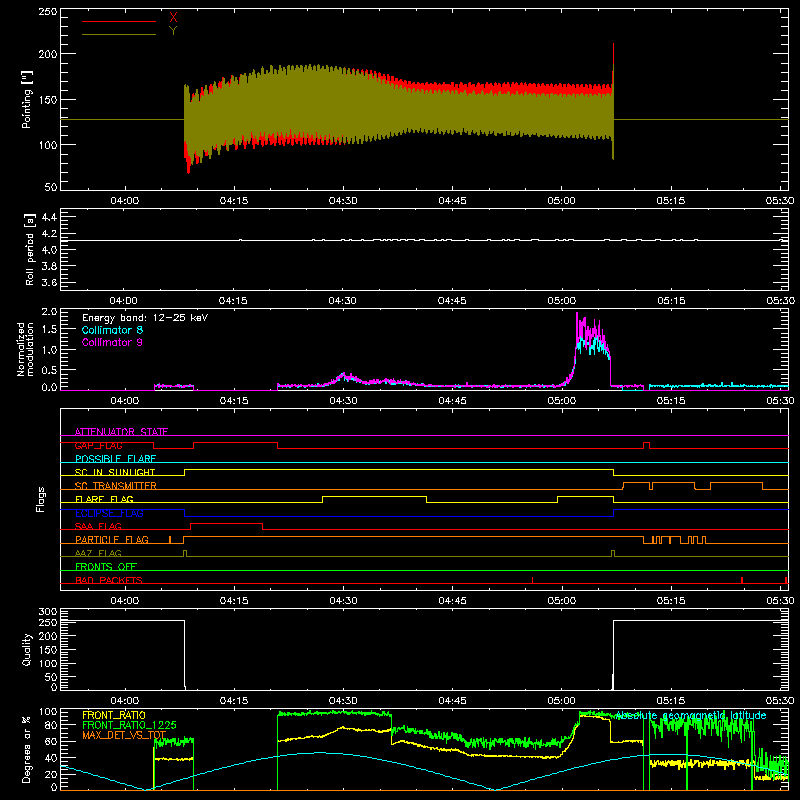This screenshot has height=800, width=800.
Task: Select the MAX_DET_VS_TOT legend entry
Action: 124,735
